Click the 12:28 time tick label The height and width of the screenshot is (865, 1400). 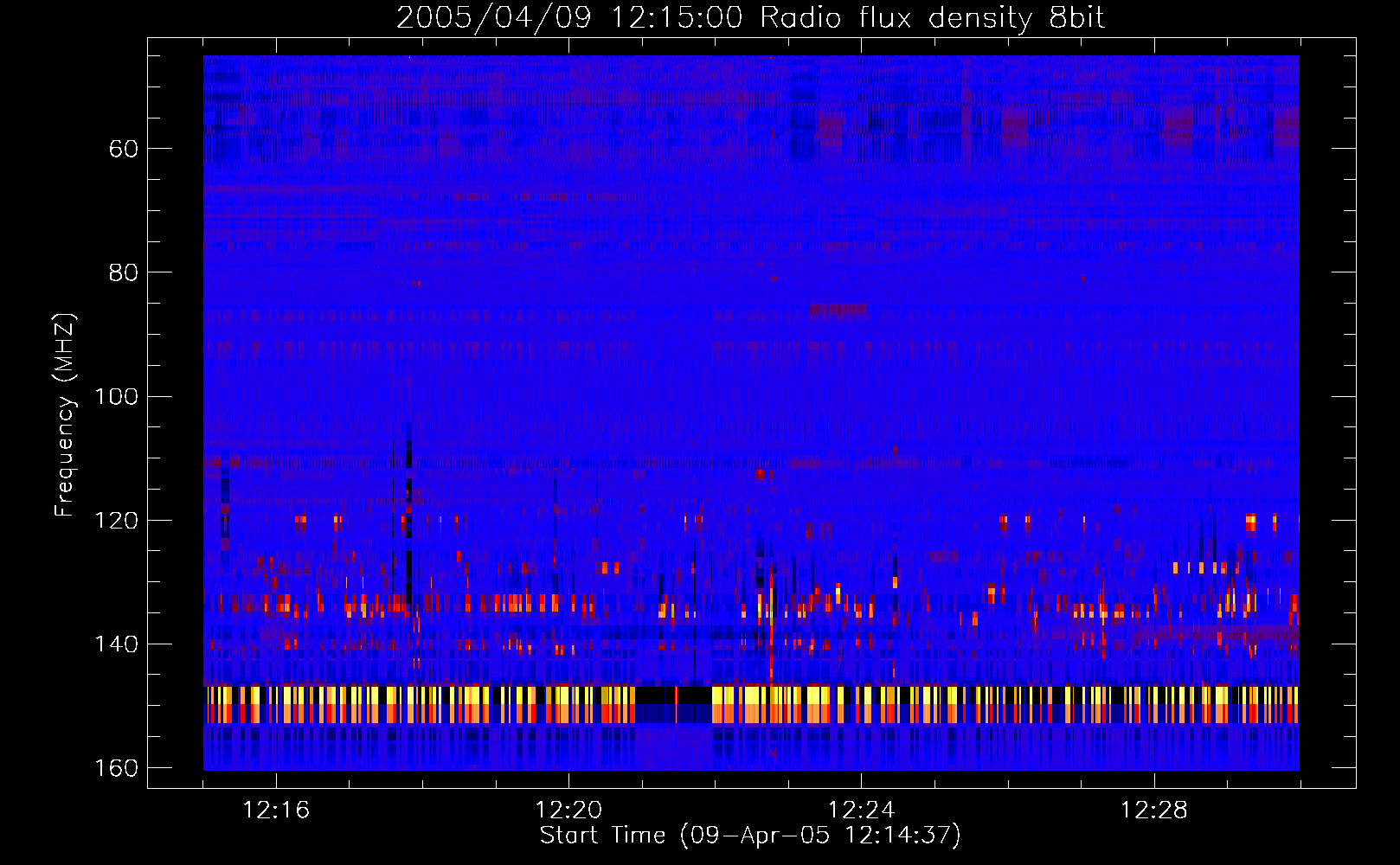point(1153,810)
